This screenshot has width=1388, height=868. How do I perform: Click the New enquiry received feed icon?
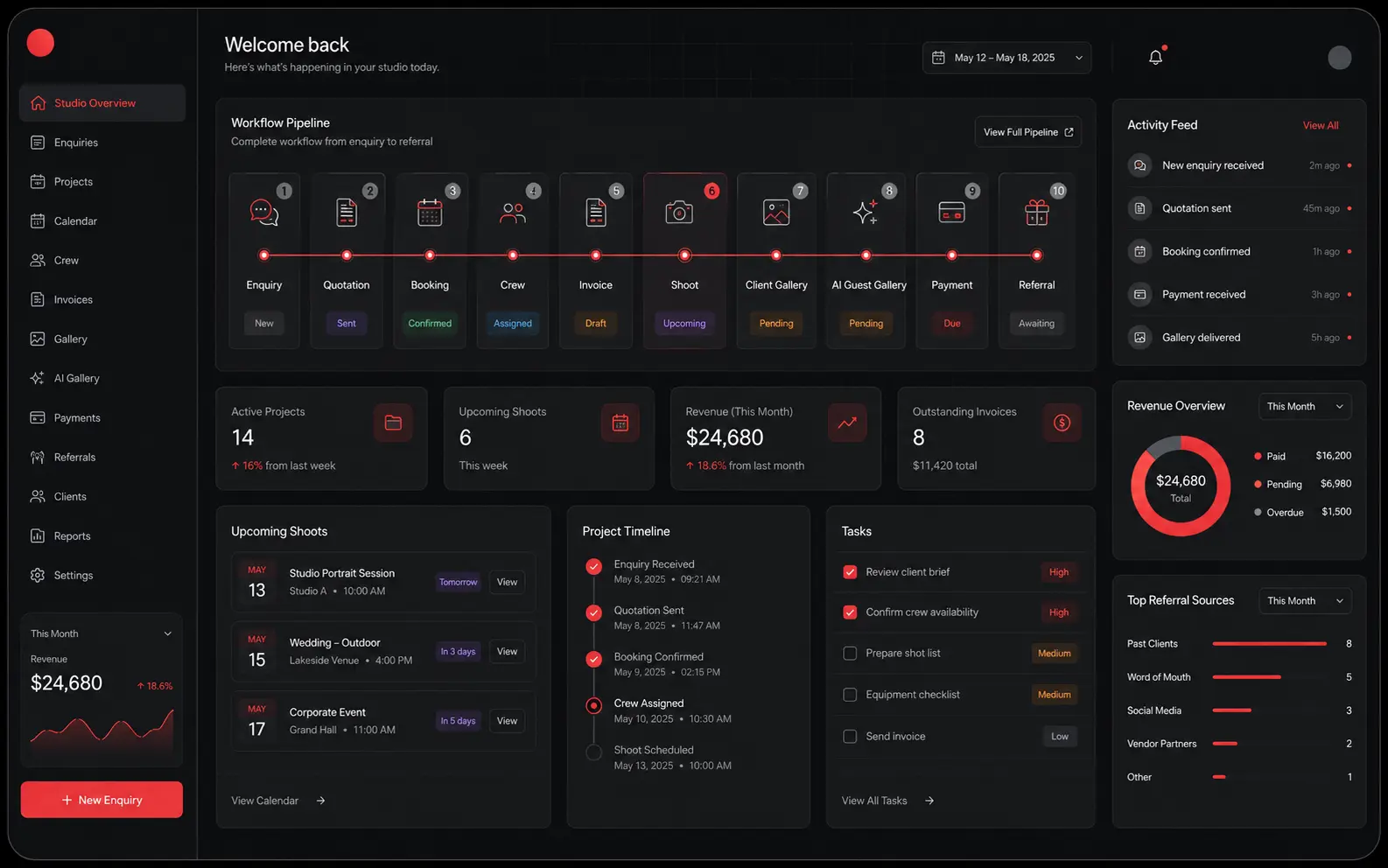point(1139,165)
